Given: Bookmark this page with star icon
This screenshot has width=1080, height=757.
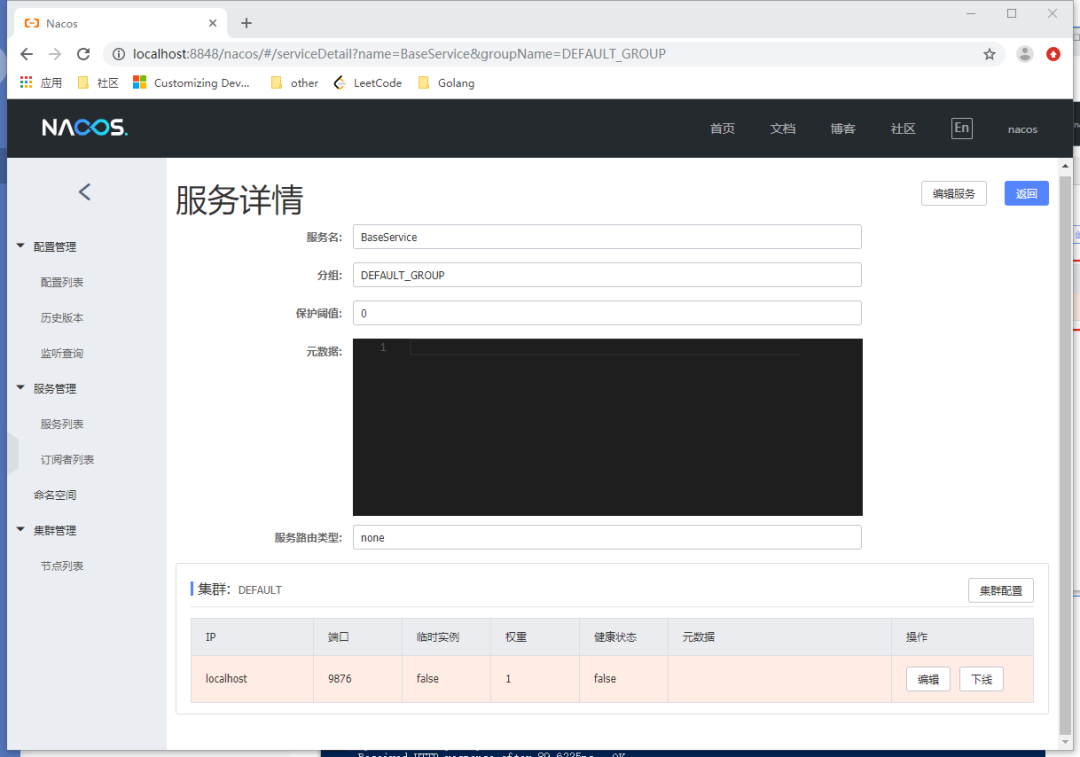Looking at the screenshot, I should click(x=989, y=54).
